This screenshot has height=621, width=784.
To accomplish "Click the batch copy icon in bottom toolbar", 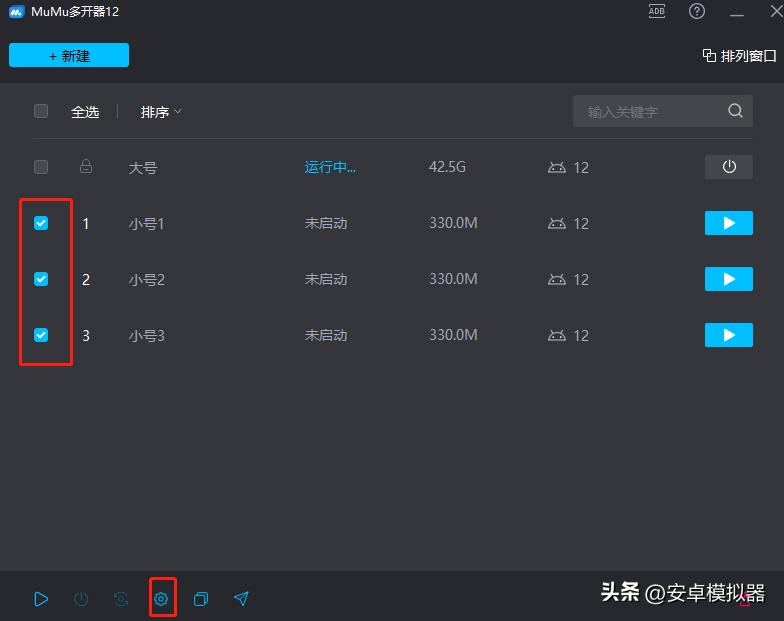I will coord(201,598).
